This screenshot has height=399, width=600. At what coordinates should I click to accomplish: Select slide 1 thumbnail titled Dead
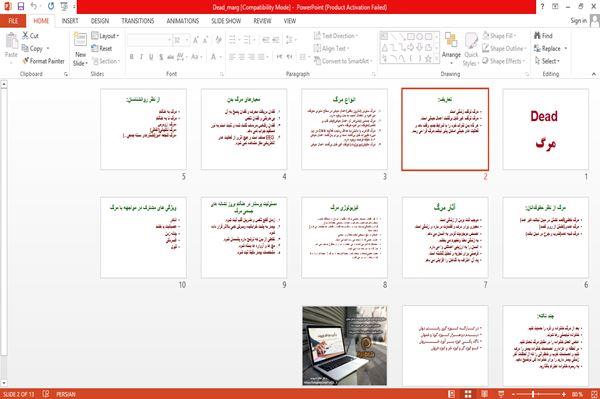click(x=545, y=129)
